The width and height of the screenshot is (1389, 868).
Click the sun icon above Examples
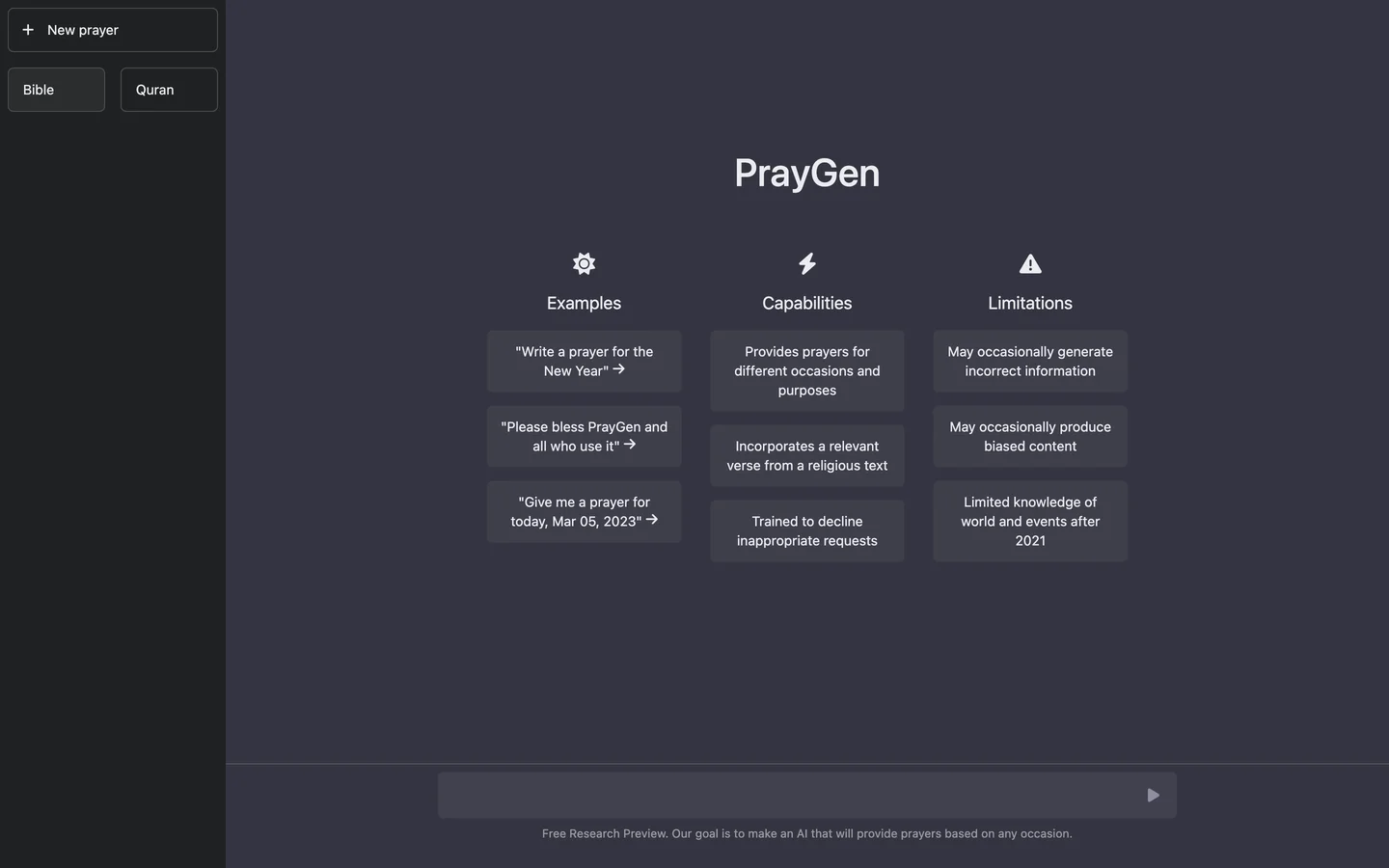point(584,263)
